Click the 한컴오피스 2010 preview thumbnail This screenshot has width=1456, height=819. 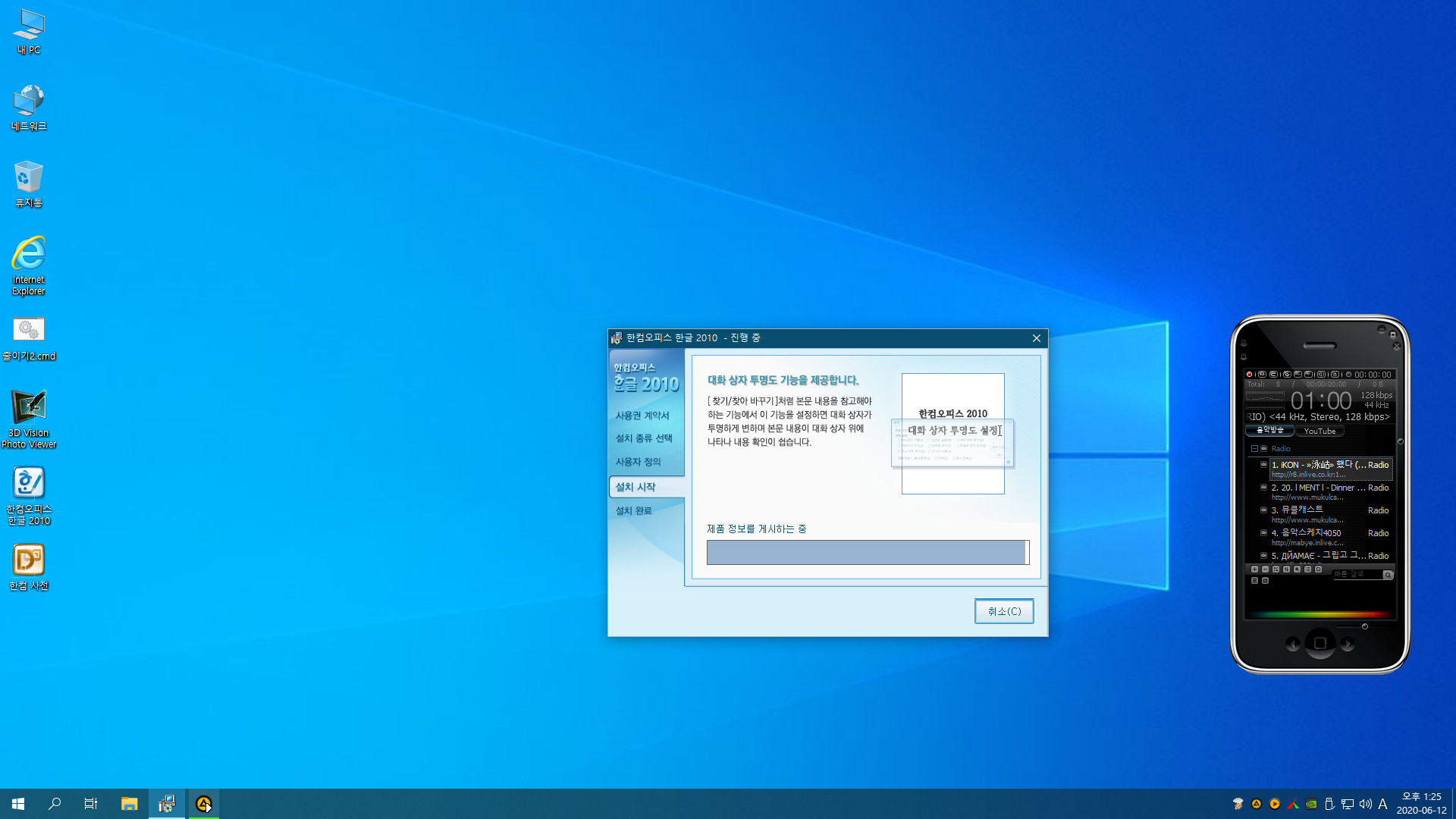[952, 434]
